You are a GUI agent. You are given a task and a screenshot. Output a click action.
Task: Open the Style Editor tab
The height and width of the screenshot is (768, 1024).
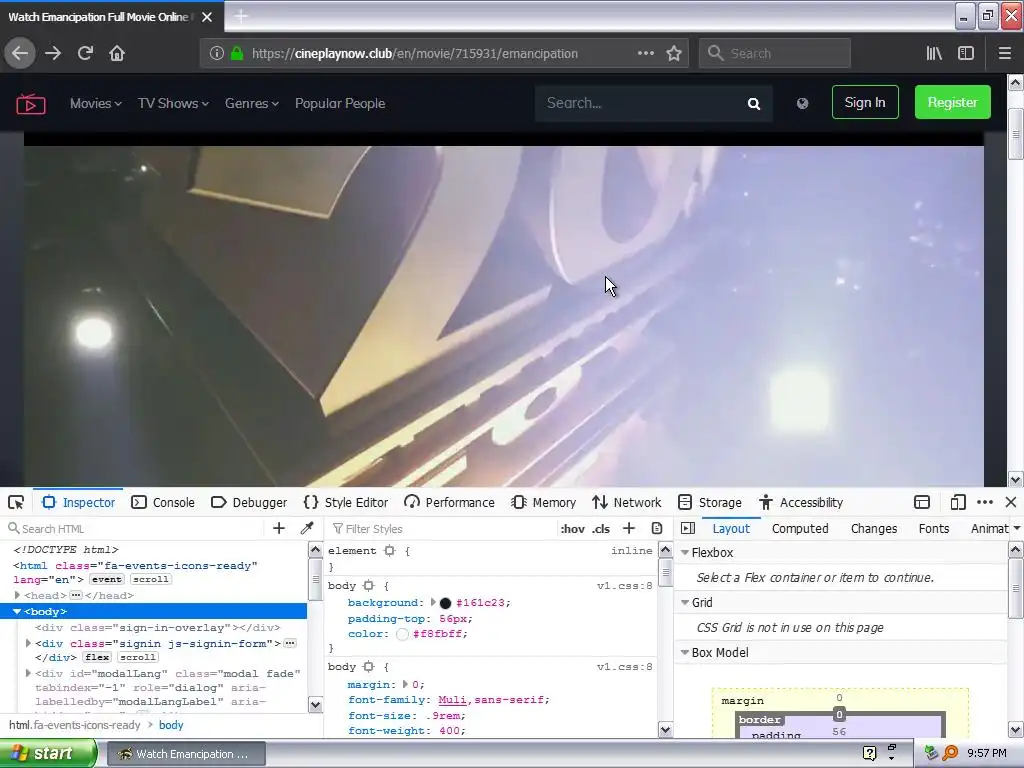click(x=346, y=502)
